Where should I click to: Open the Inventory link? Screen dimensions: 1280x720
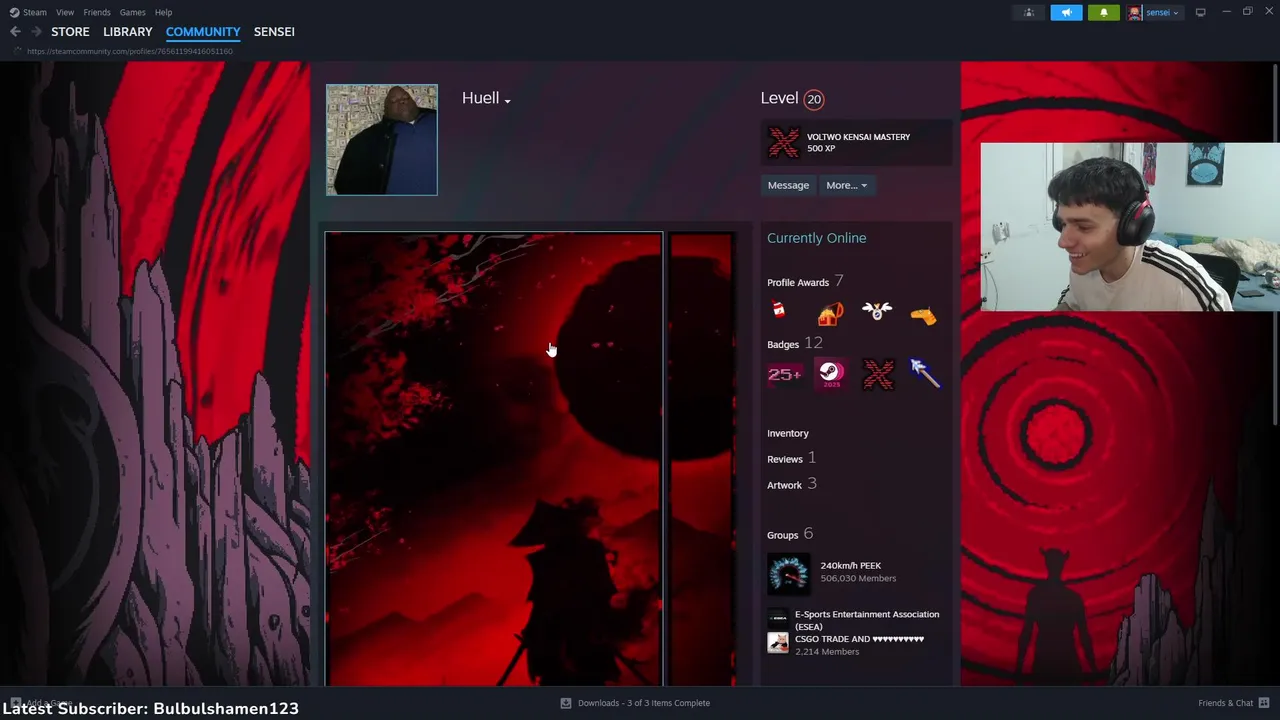[788, 433]
